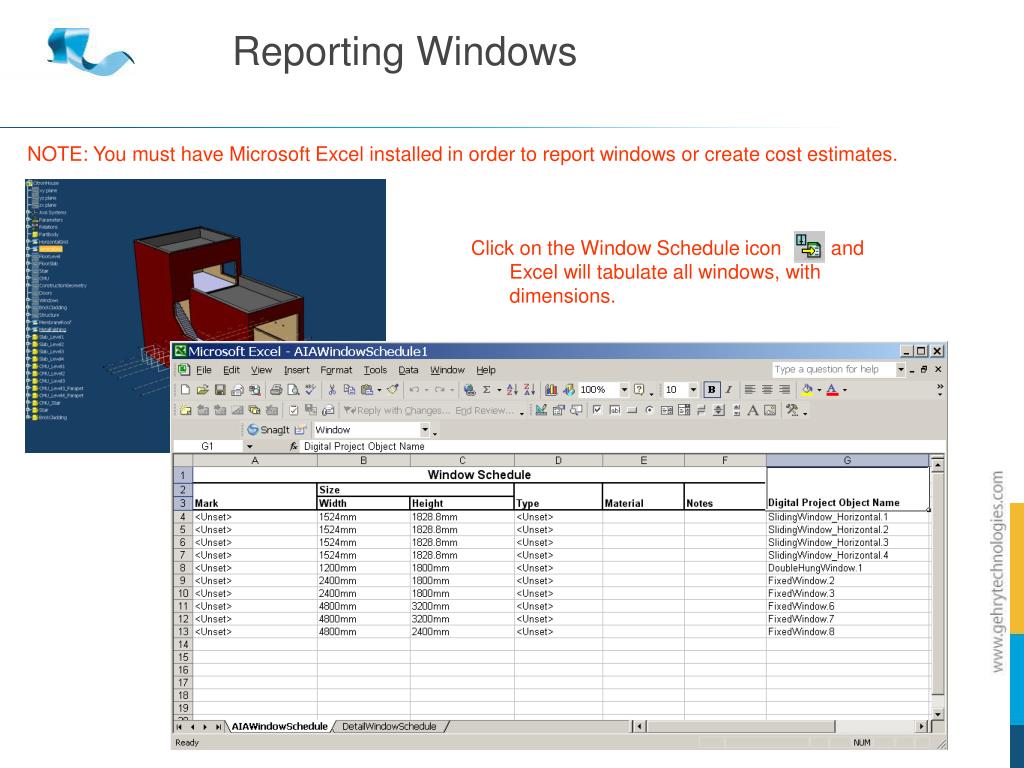Open the Tools menu
This screenshot has height=768, width=1024.
pyautogui.click(x=376, y=370)
